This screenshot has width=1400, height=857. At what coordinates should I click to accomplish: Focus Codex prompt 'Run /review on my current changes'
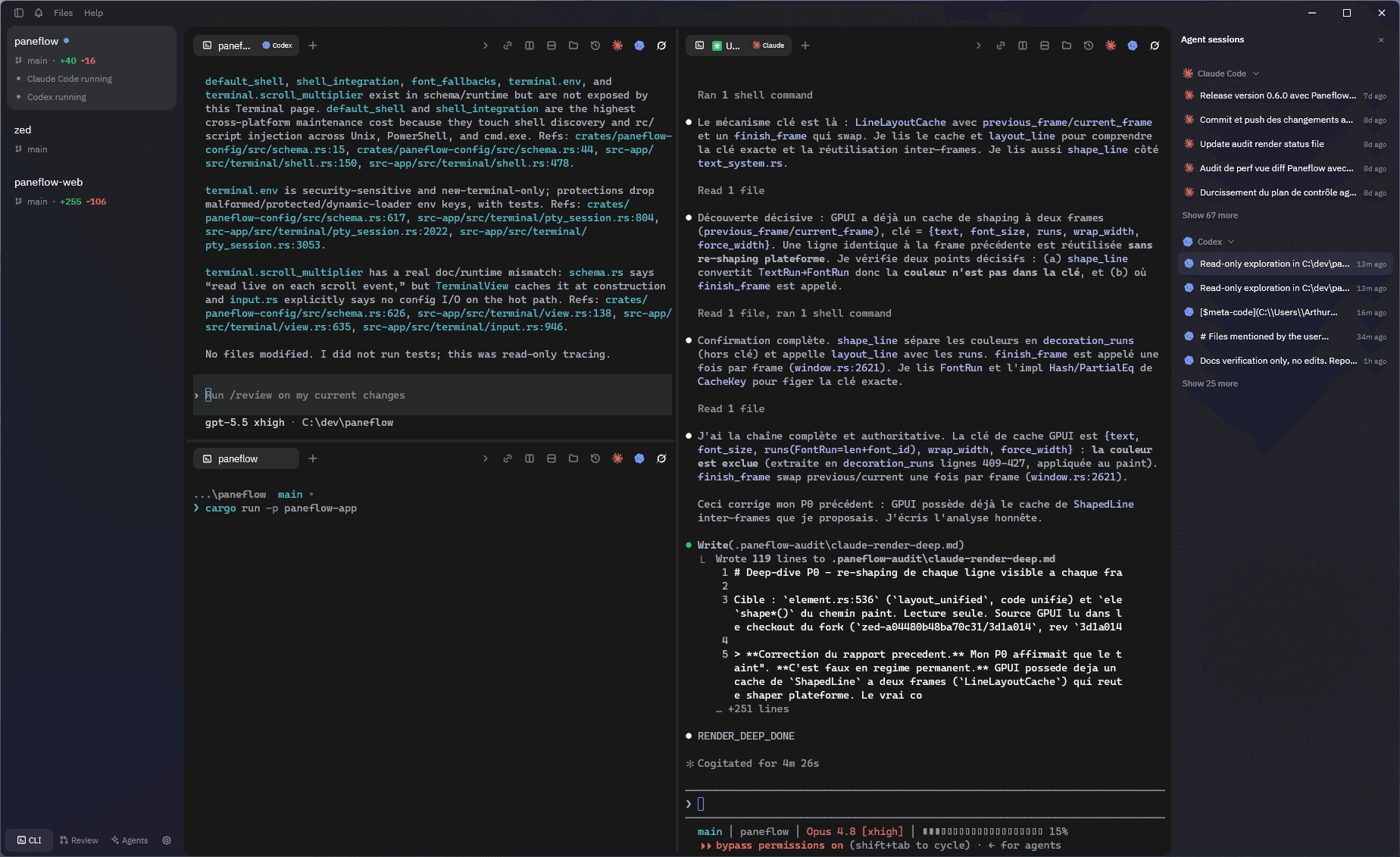433,395
